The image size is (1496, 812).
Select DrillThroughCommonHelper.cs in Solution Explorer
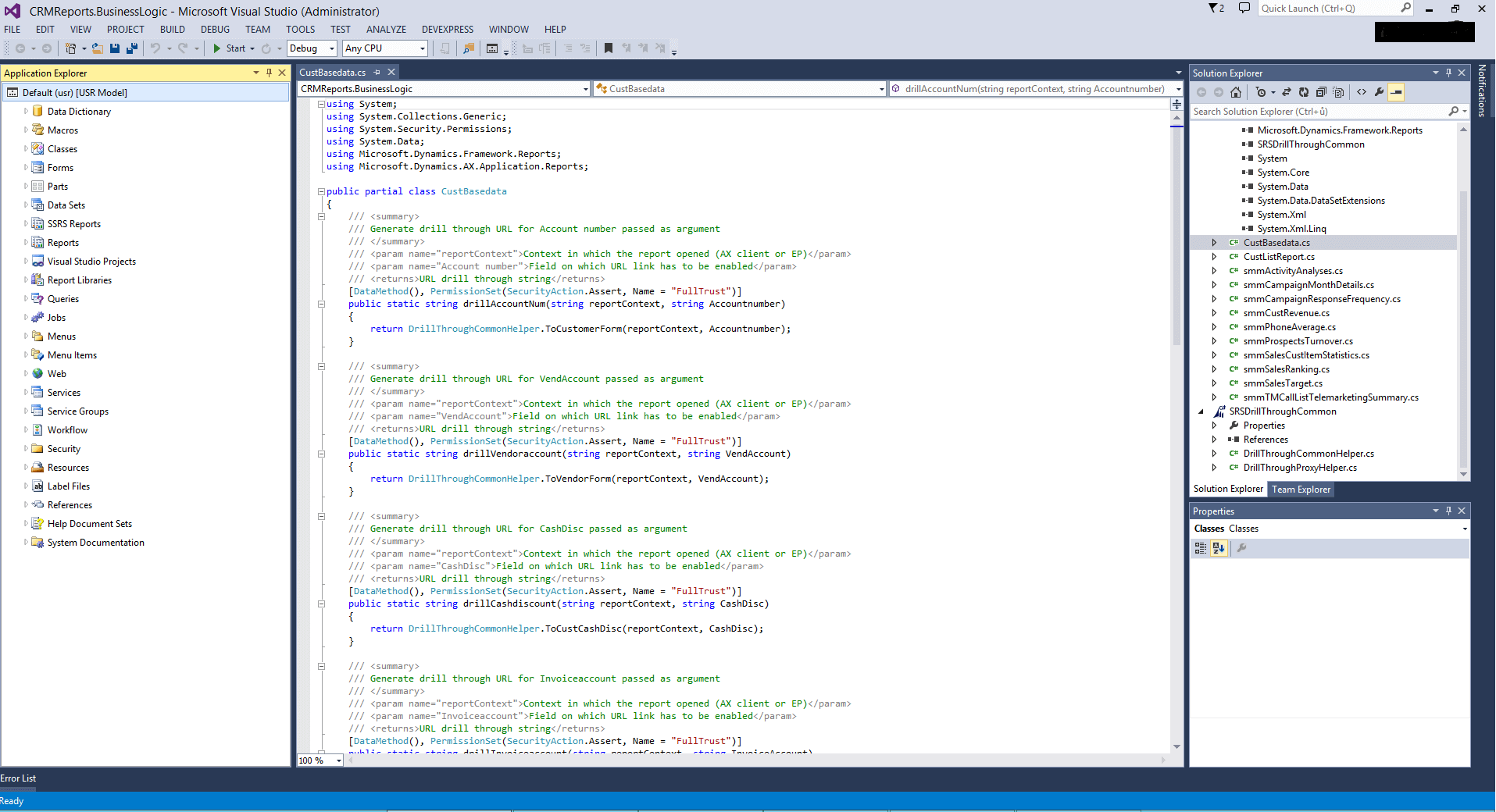[x=1309, y=454]
